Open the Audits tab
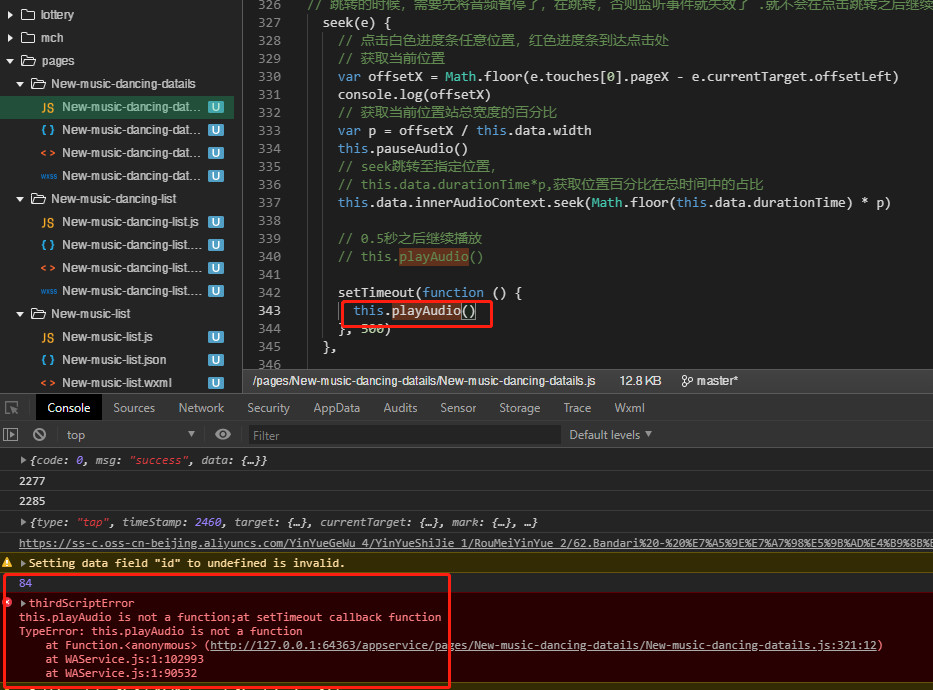This screenshot has width=933, height=690. [x=400, y=408]
